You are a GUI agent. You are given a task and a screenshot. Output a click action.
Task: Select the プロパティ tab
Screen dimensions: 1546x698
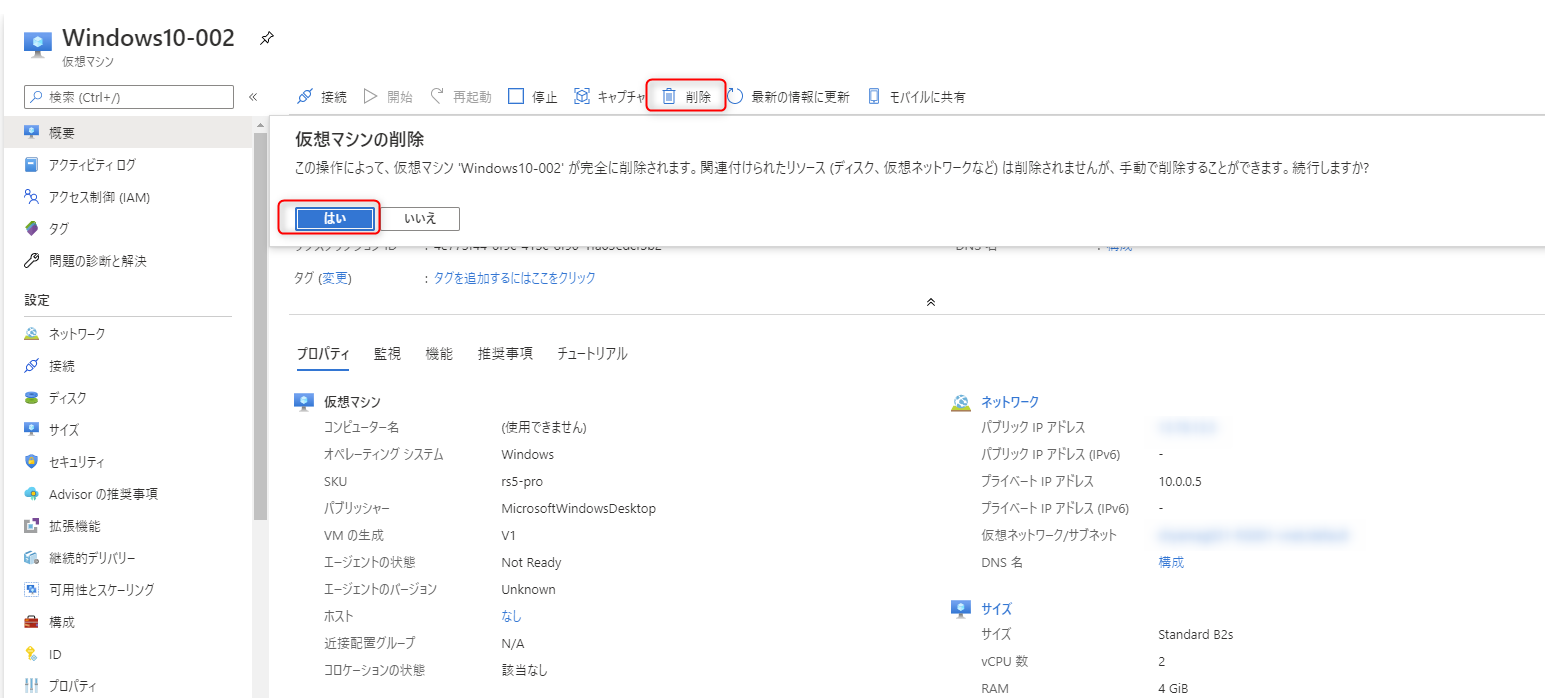323,354
